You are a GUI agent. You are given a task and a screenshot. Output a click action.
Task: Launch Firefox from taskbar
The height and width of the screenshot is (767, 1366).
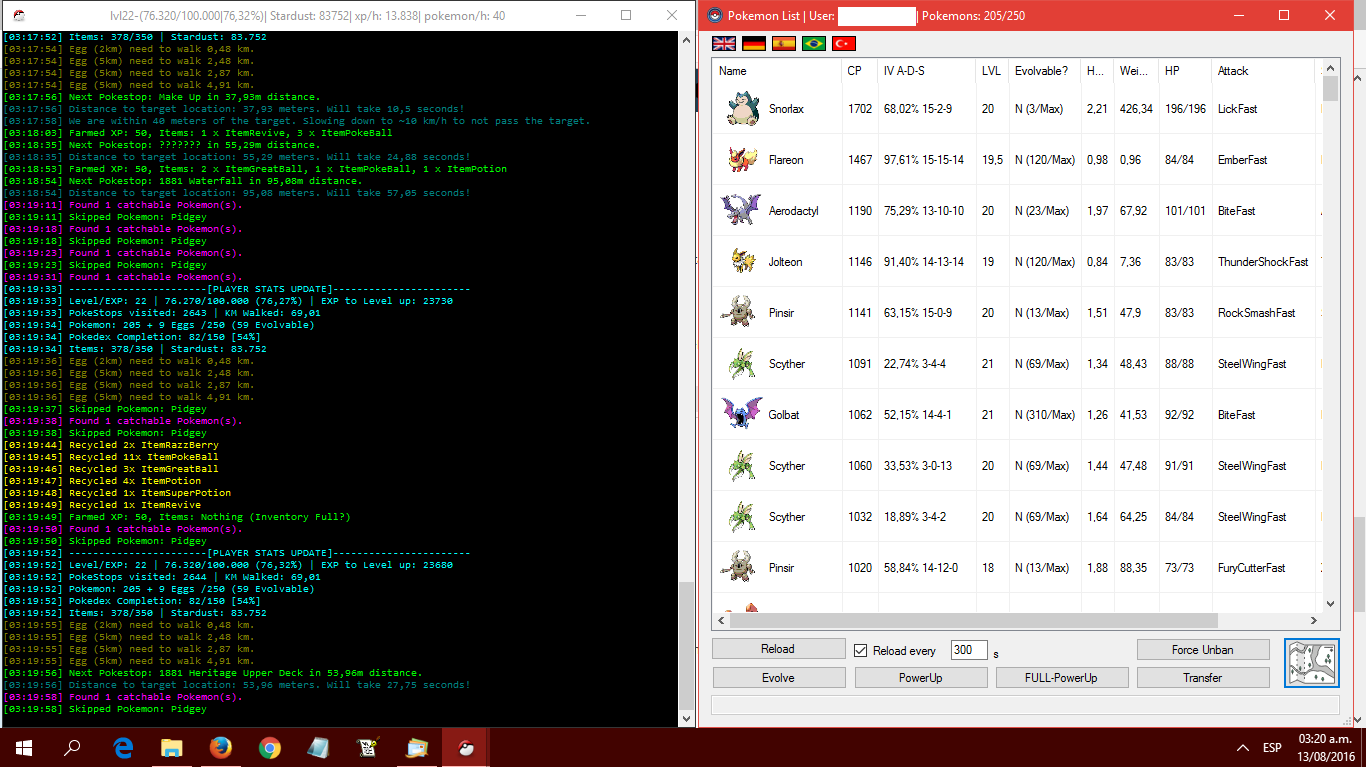point(221,747)
